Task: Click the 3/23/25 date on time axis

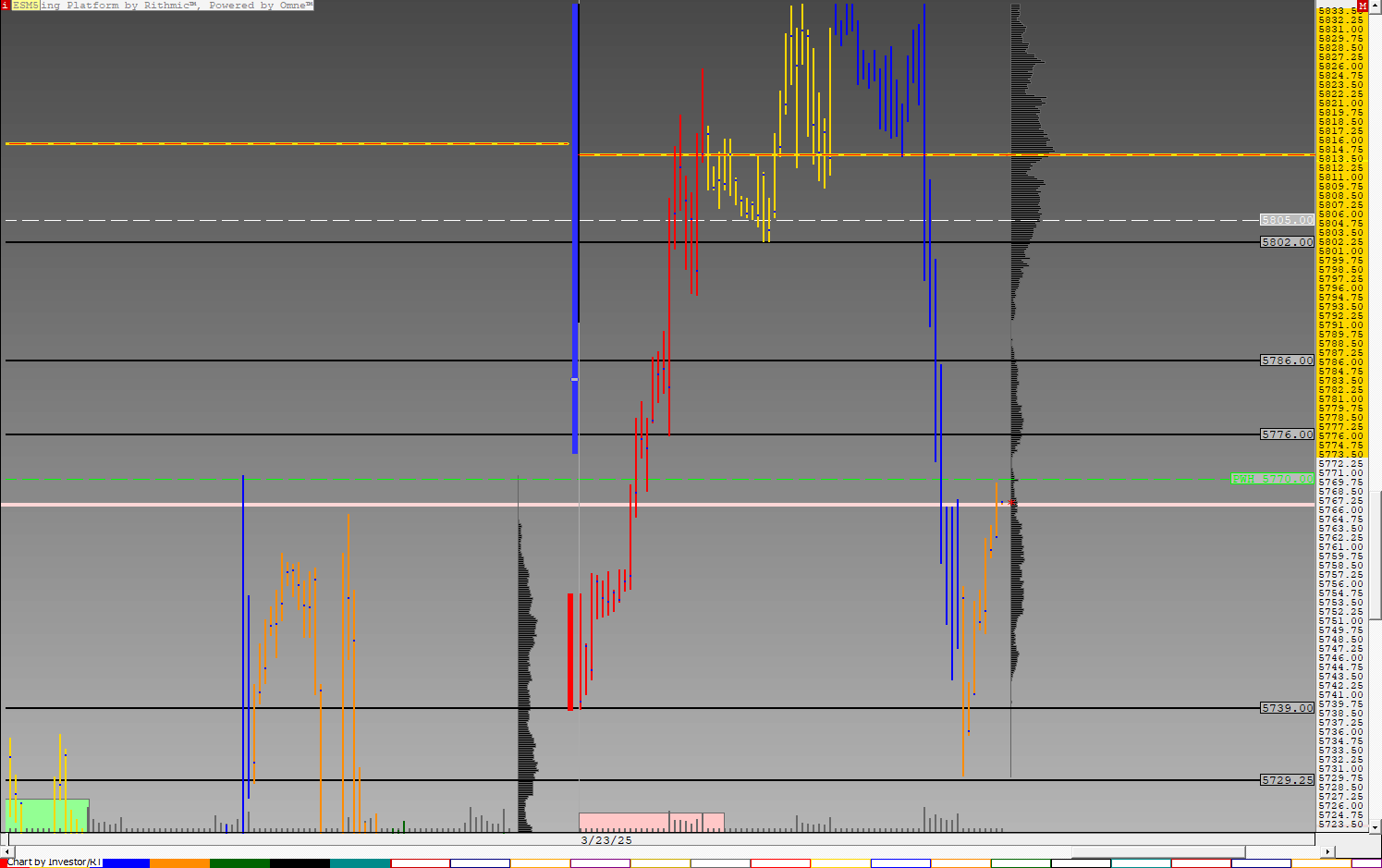Action: (605, 840)
